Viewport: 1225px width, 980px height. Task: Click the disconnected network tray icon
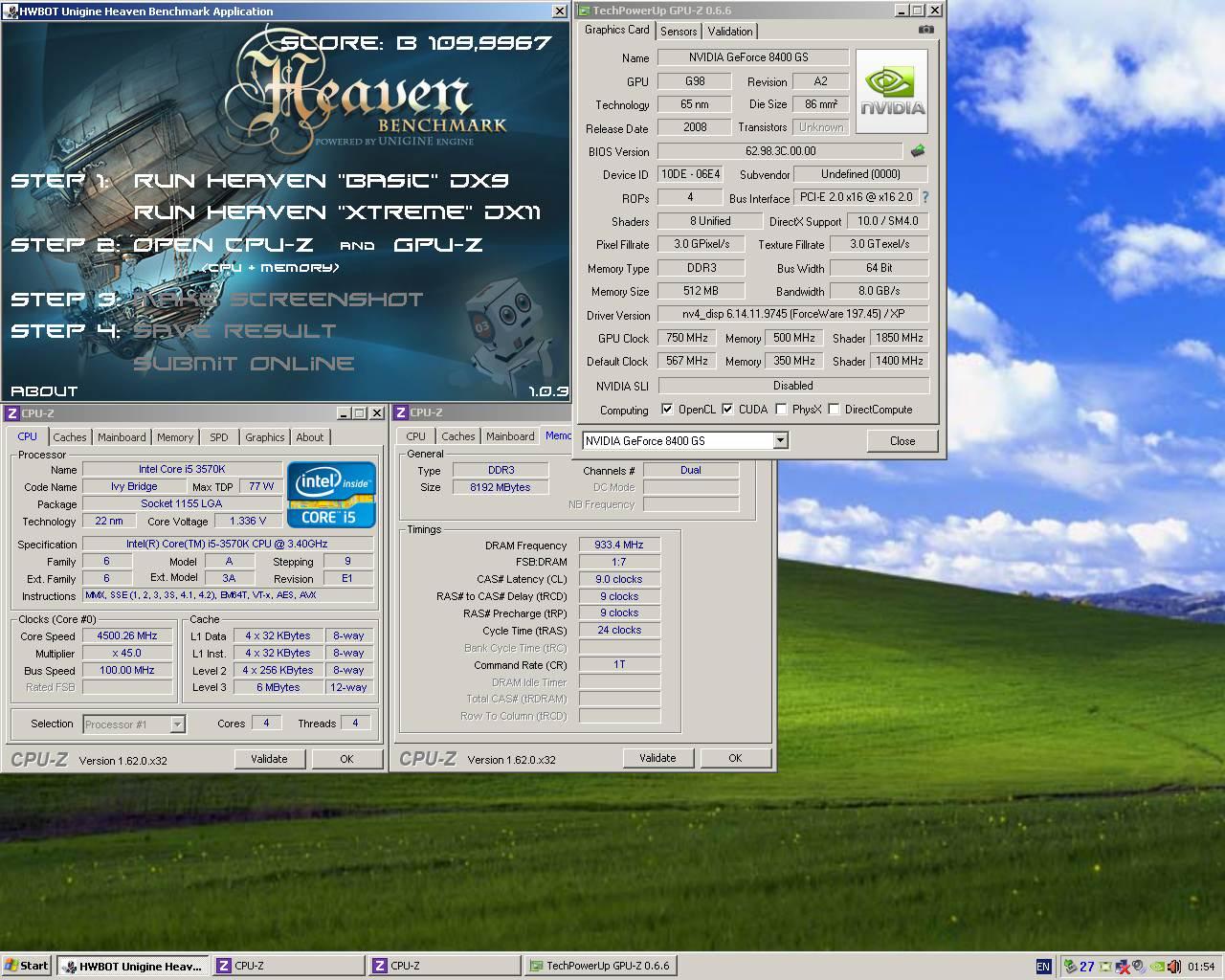1123,967
